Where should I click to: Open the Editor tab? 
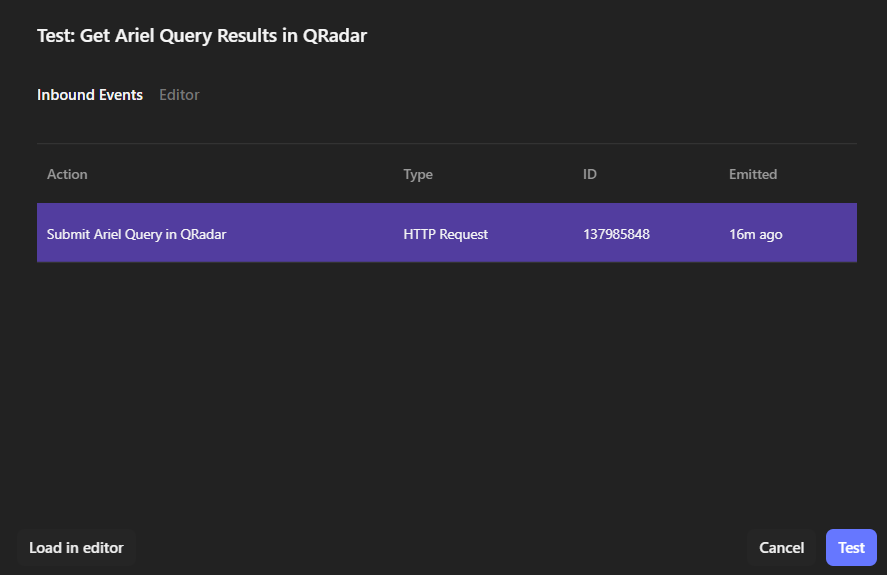pos(179,95)
